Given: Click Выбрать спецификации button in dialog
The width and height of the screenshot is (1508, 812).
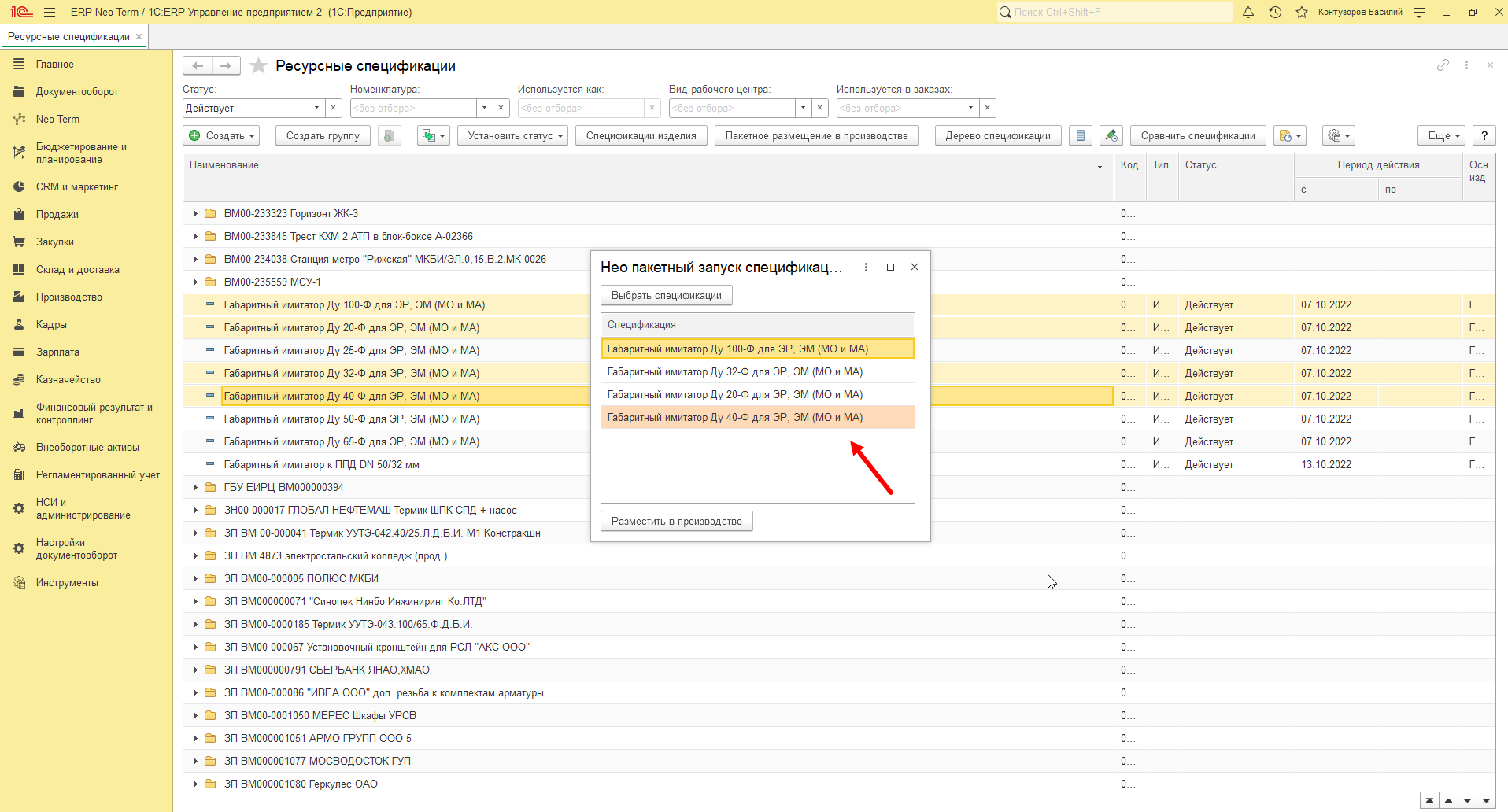Looking at the screenshot, I should tap(667, 295).
